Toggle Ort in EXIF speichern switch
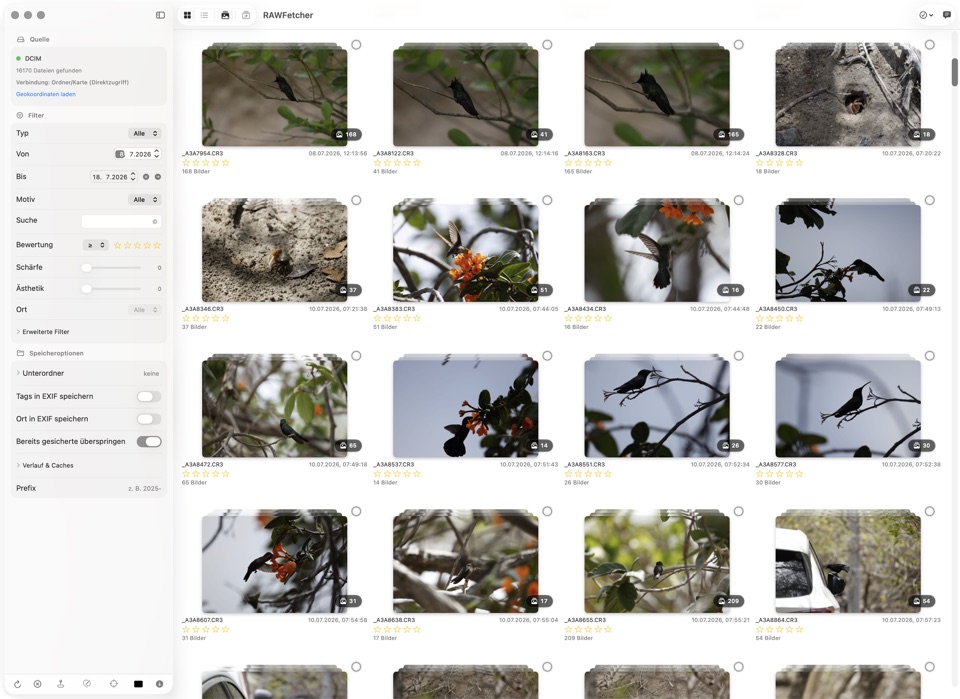Image resolution: width=960 pixels, height=699 pixels. [x=149, y=419]
